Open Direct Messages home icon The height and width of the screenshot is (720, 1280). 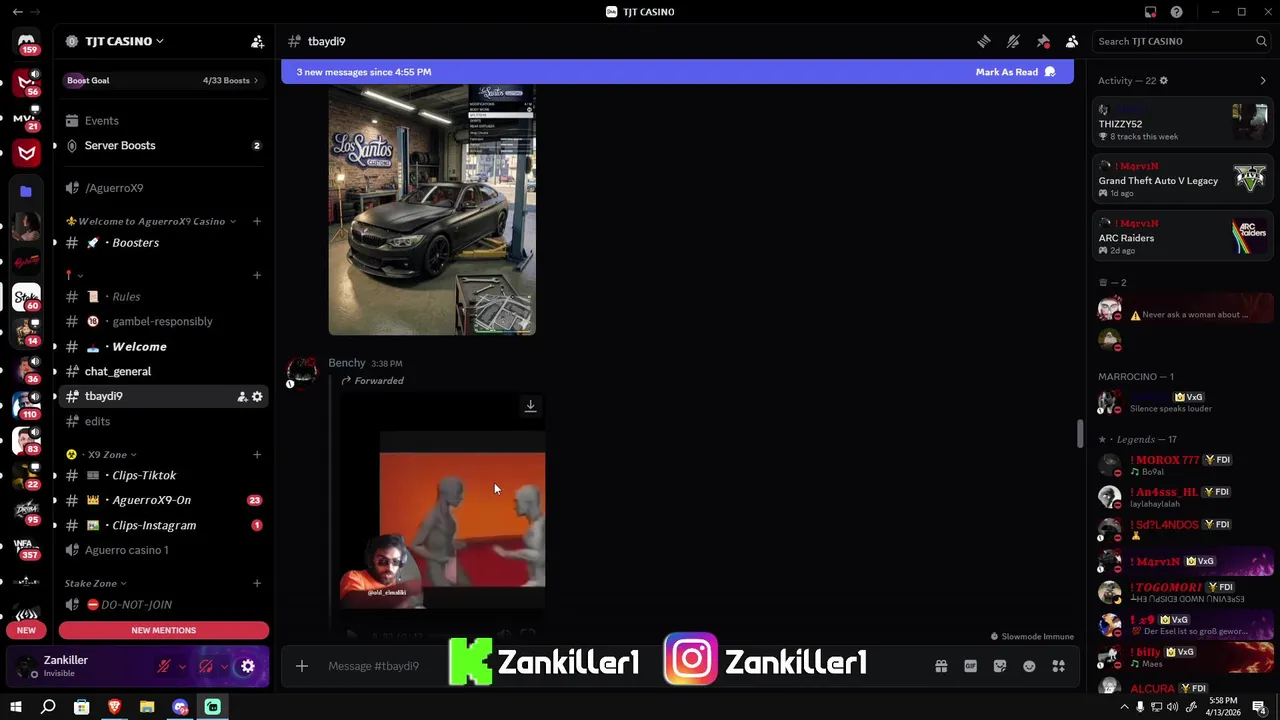pyautogui.click(x=26, y=42)
